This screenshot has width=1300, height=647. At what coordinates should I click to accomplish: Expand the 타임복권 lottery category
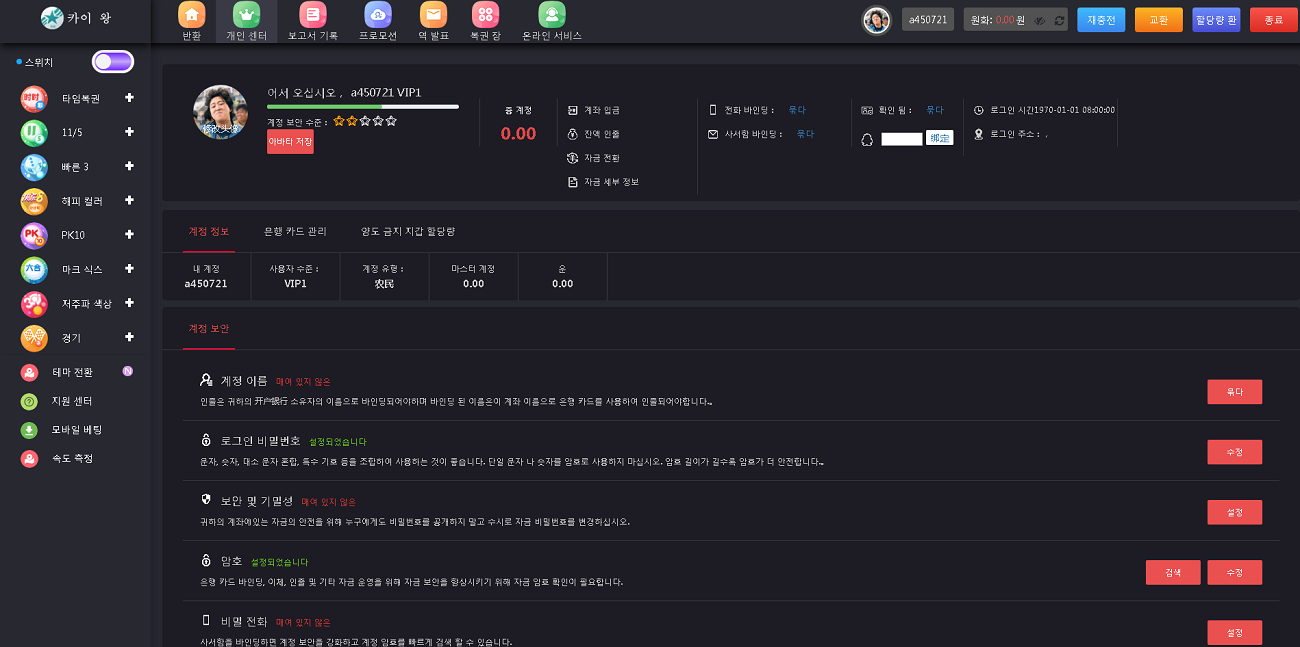pyautogui.click(x=129, y=98)
